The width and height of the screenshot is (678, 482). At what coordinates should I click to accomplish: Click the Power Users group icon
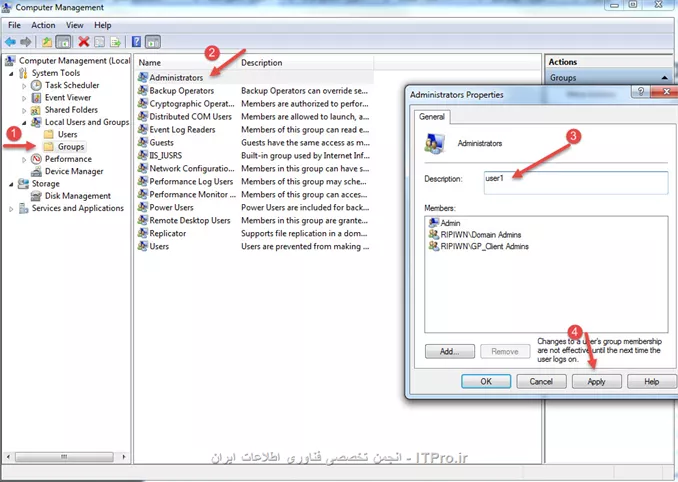[142, 207]
